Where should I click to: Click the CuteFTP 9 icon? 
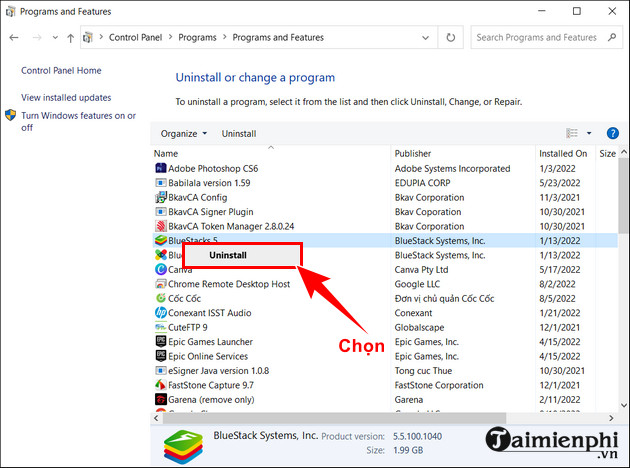click(x=161, y=327)
